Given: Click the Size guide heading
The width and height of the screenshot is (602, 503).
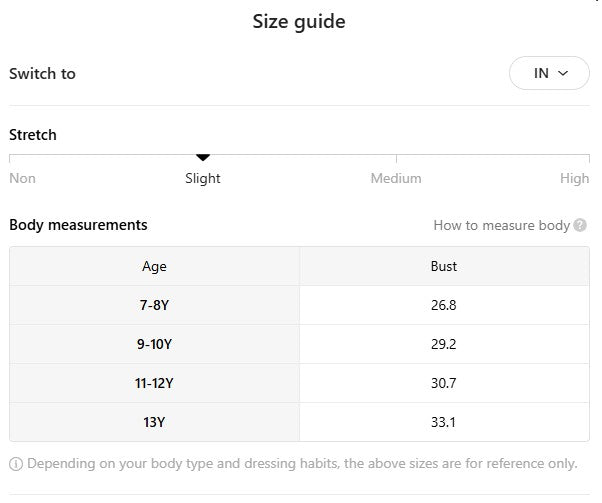Looking at the screenshot, I should 299,21.
